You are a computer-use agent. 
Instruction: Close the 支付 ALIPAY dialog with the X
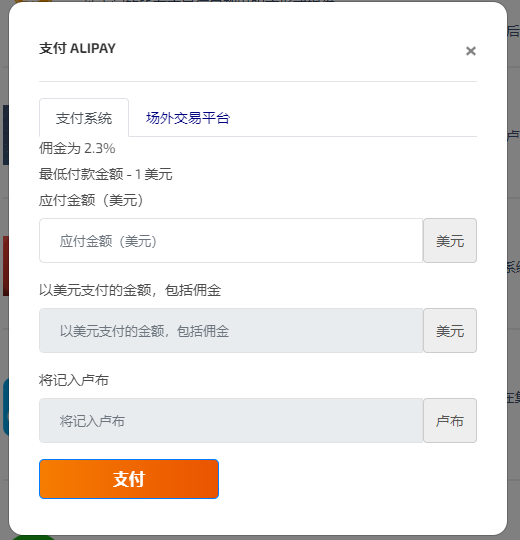(470, 51)
